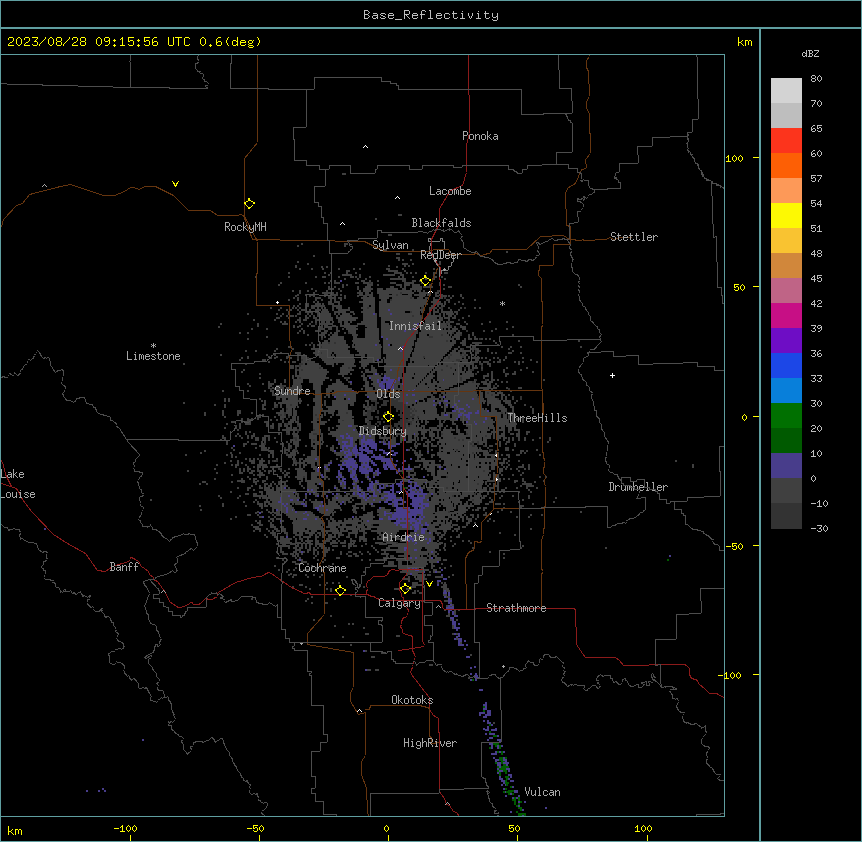Click the 80 value at the legend top
Screen dimensions: 862x842
[816, 79]
